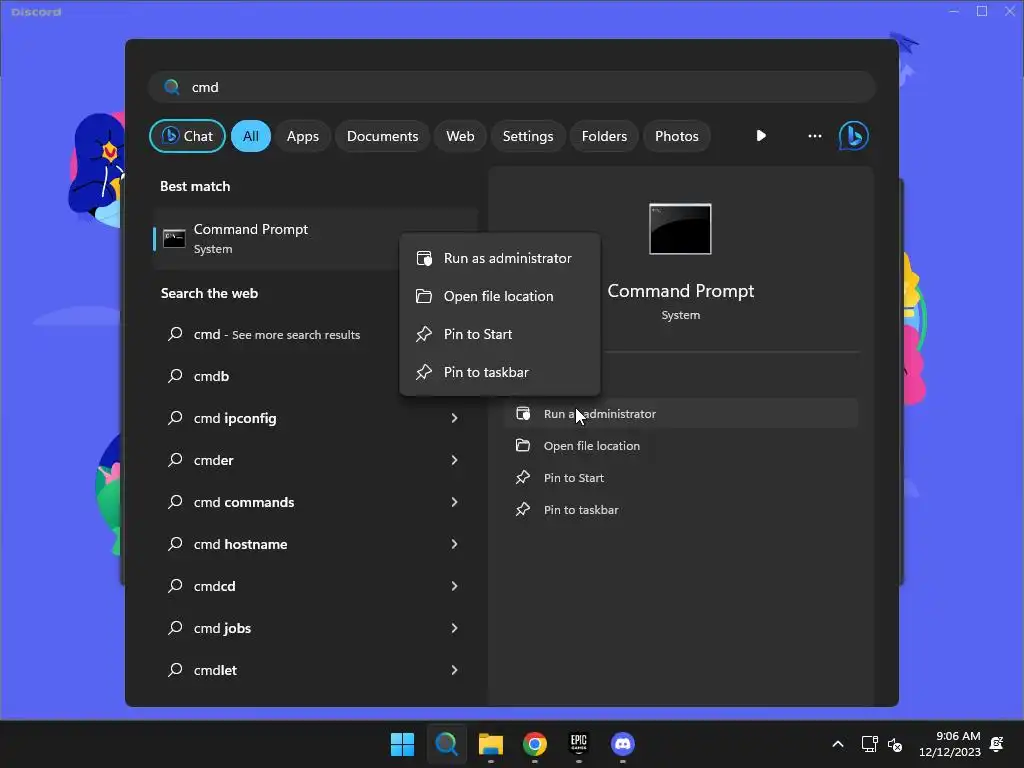Screen dimensions: 1024x768
Task: Open the three-dots more options menu
Action: (814, 136)
